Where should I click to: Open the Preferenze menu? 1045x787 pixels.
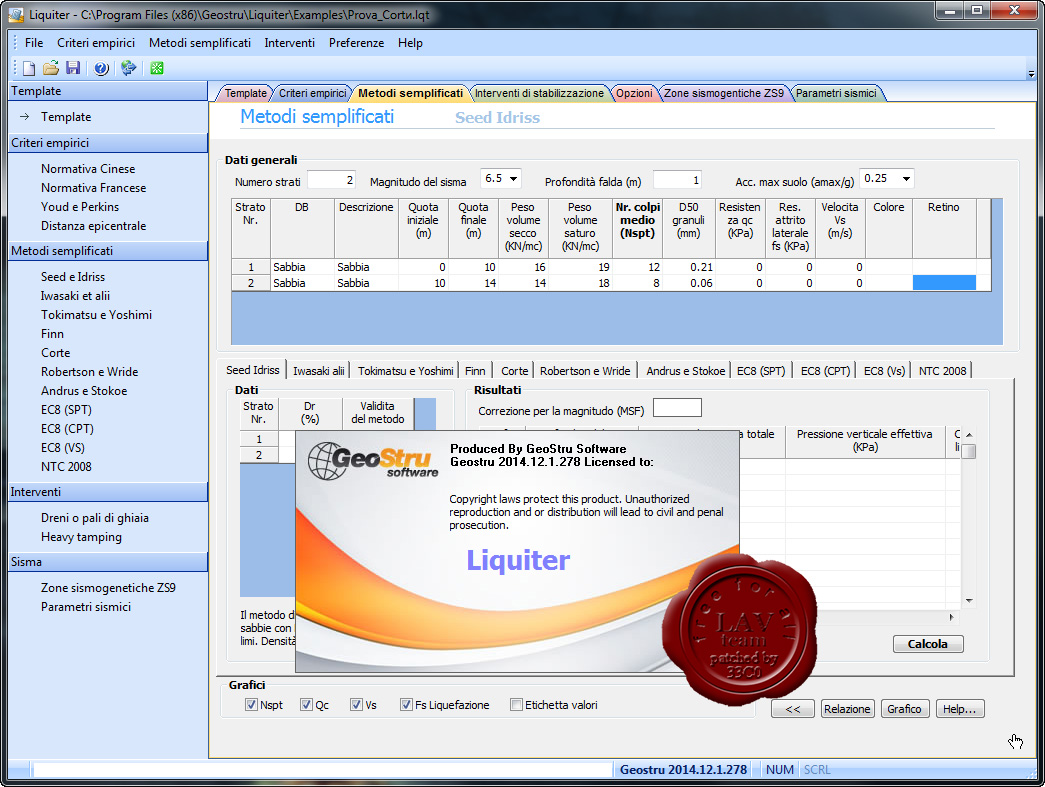[357, 43]
